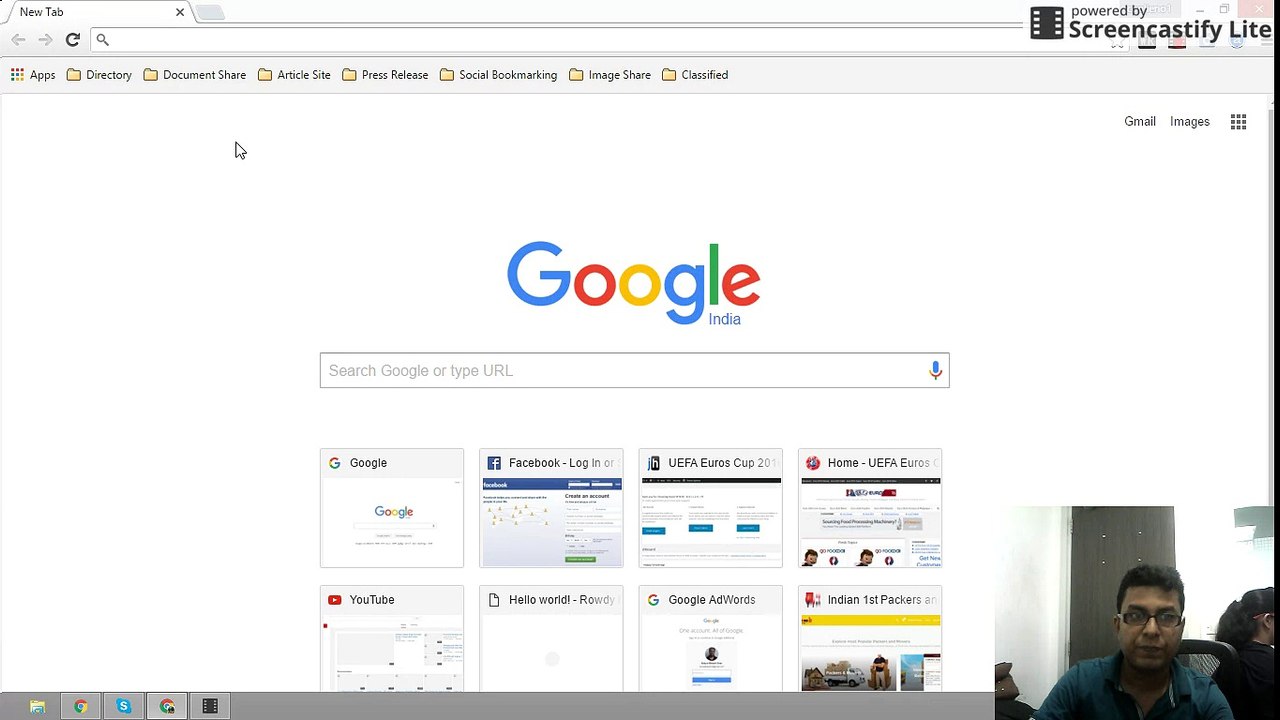
Task: Open the Hello world! - Rowdy tile
Action: point(551,639)
